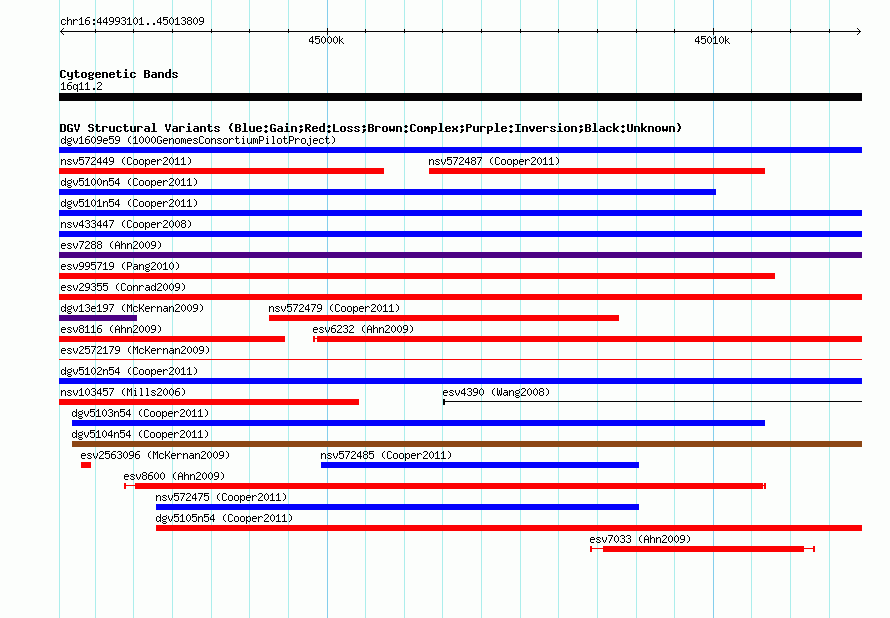Select the thin black line of esv4390

coord(653,402)
